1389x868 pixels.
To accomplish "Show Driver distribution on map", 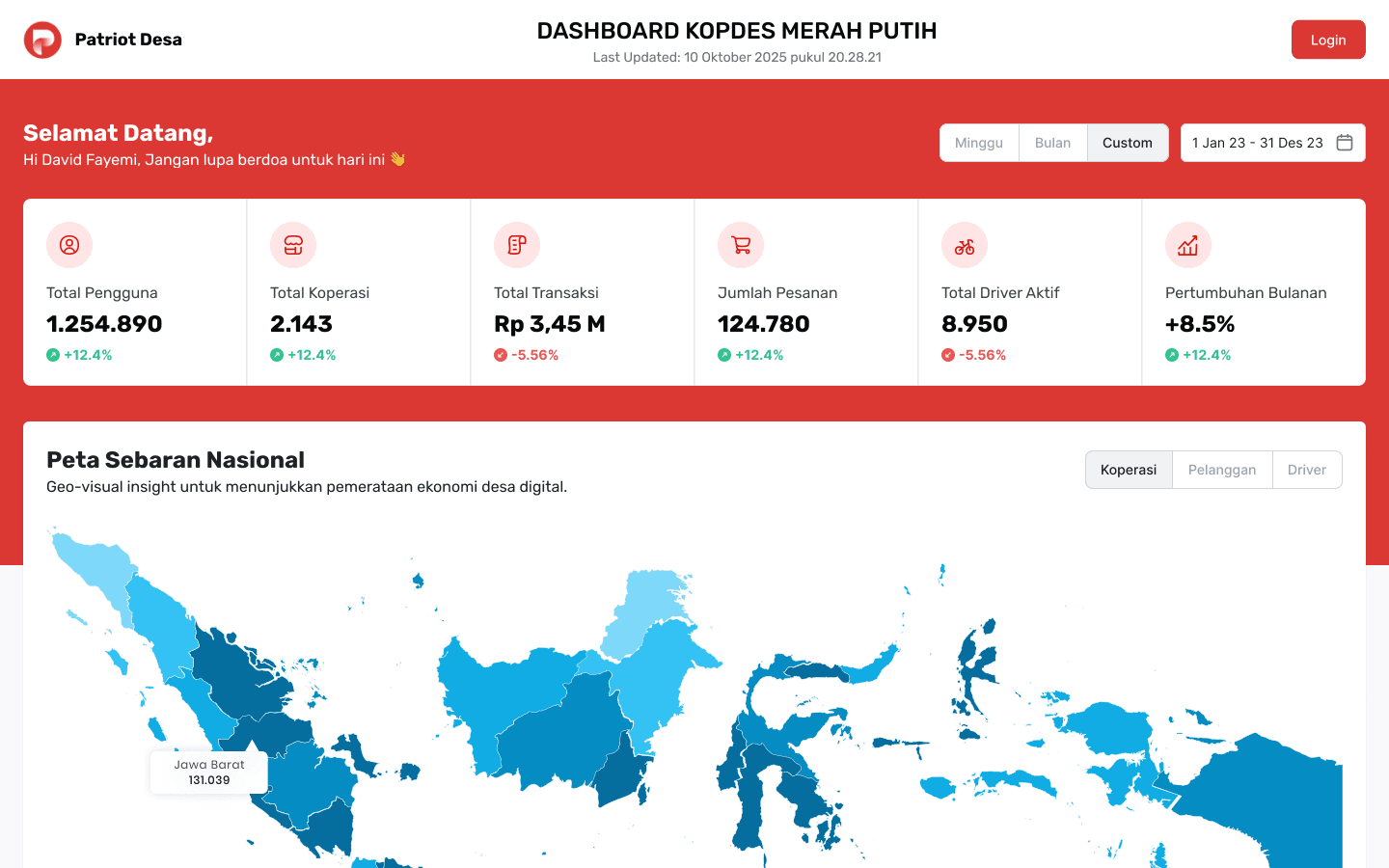I will [x=1307, y=470].
